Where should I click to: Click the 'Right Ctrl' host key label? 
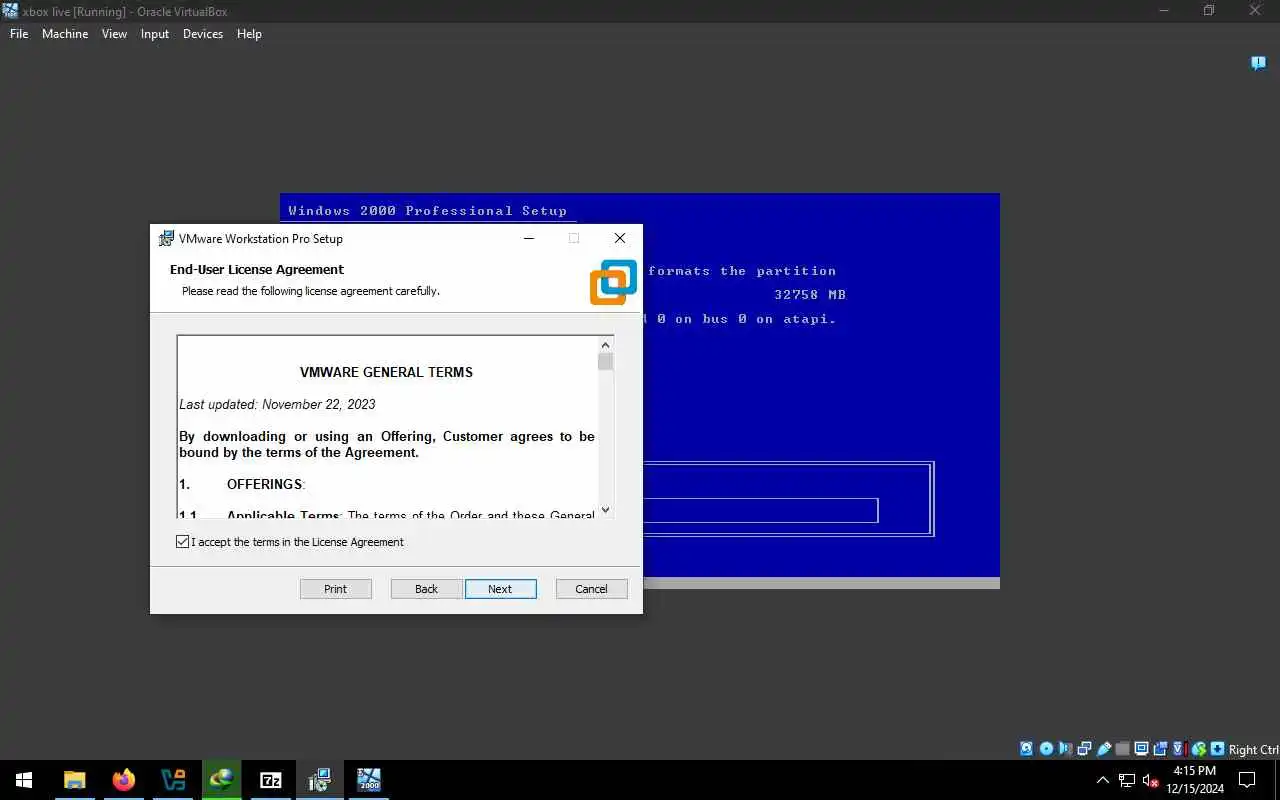1254,749
